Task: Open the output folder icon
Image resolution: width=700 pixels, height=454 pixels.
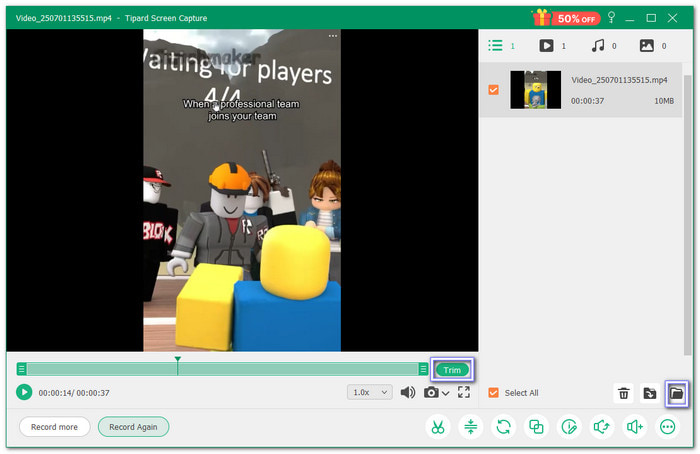Action: pyautogui.click(x=676, y=393)
